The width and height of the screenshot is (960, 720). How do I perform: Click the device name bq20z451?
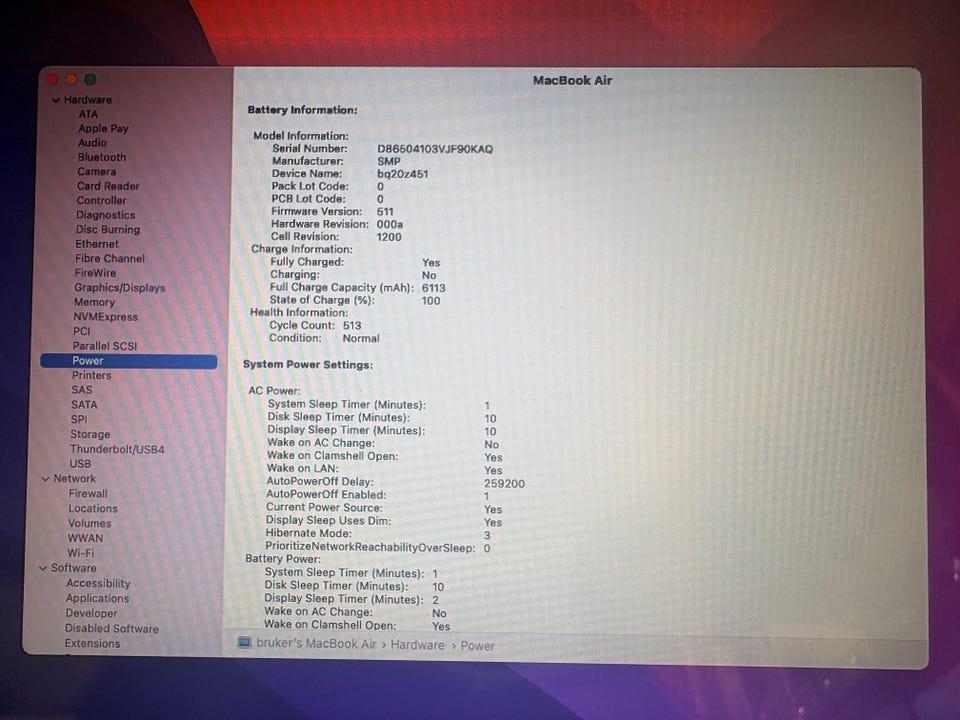point(402,174)
